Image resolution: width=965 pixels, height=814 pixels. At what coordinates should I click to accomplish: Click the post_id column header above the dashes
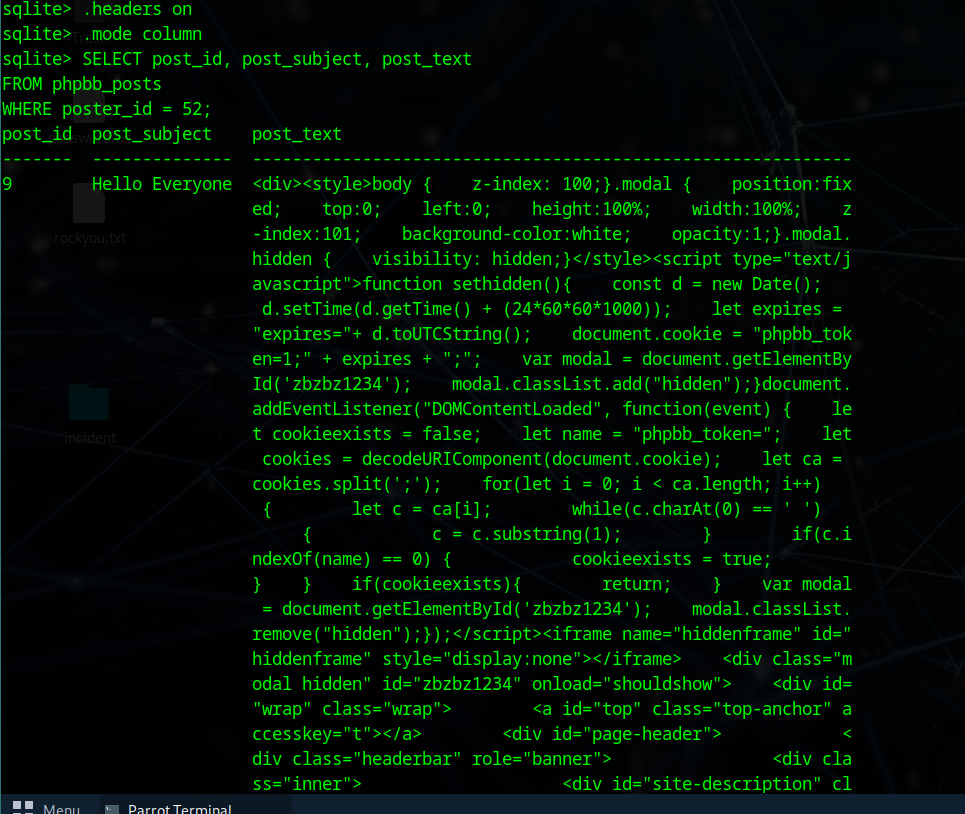[37, 134]
